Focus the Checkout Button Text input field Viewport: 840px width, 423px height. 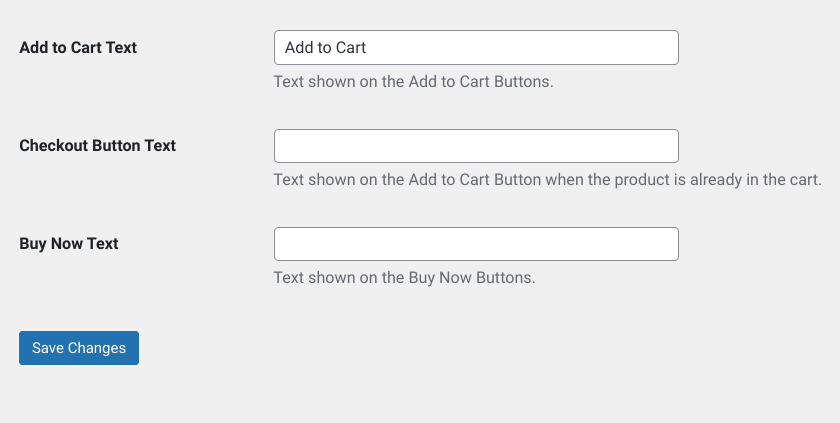[476, 146]
